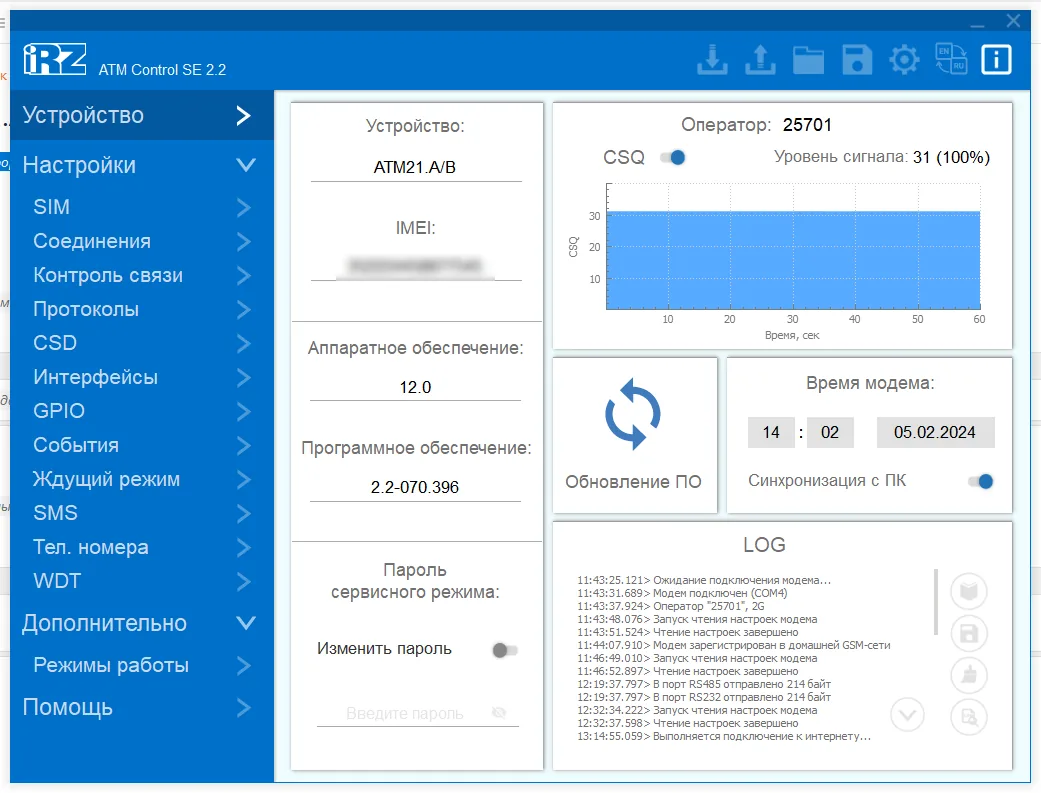Jump to log bottom with round down-arrow

[908, 715]
